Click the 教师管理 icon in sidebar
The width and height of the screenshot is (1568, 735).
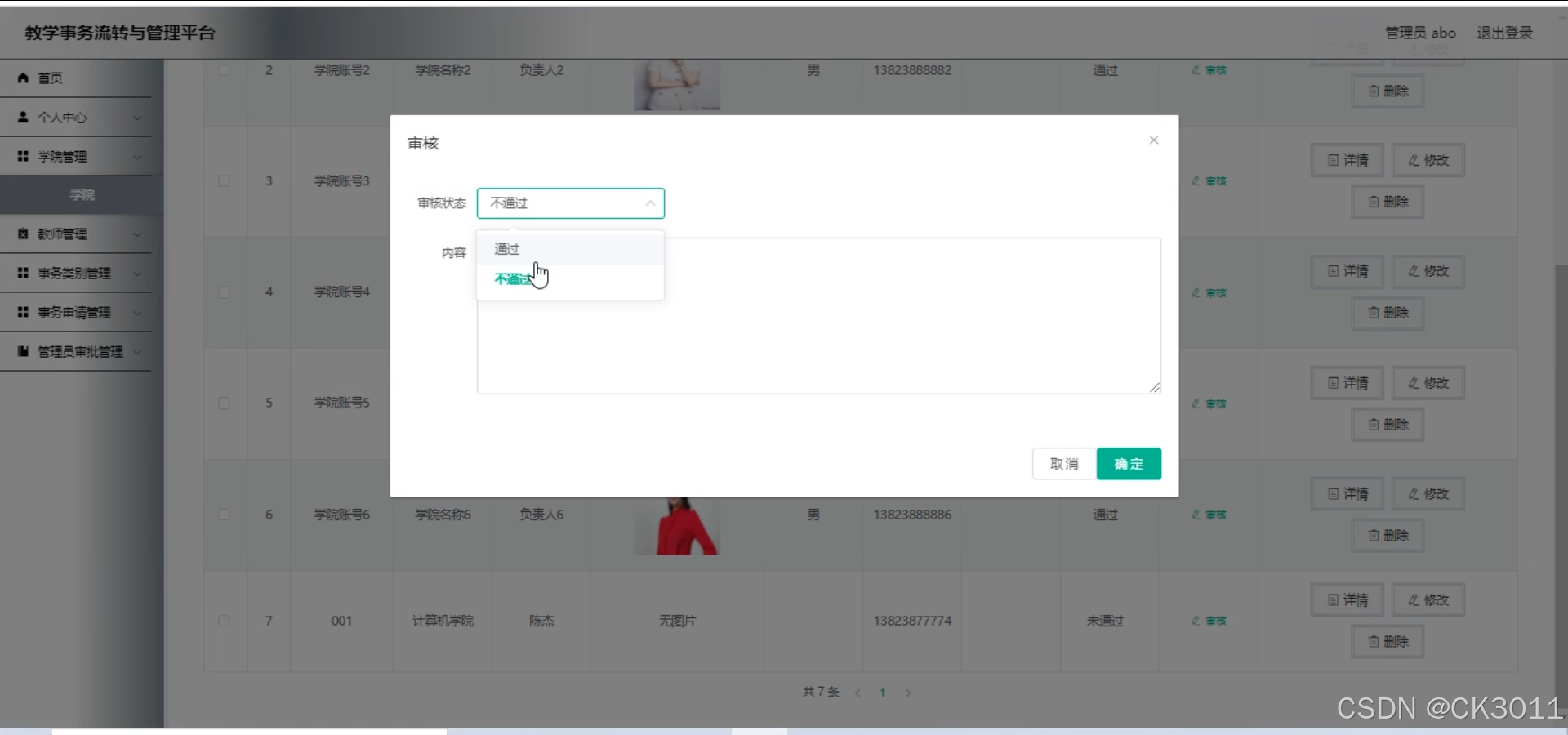point(22,234)
